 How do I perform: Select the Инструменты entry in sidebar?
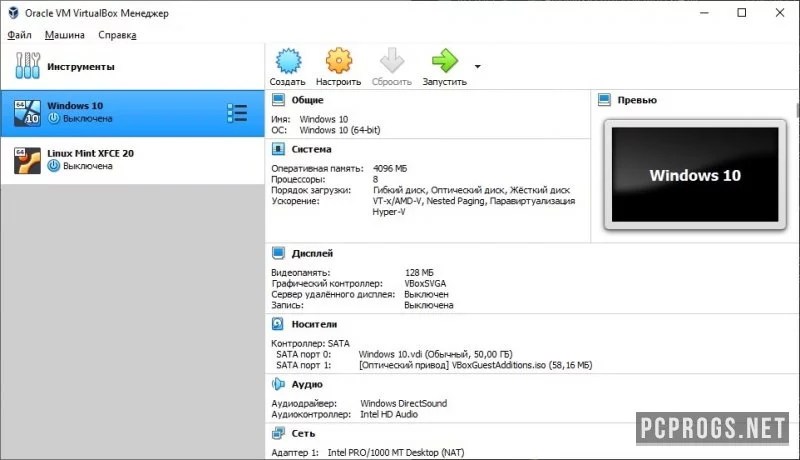[133, 66]
